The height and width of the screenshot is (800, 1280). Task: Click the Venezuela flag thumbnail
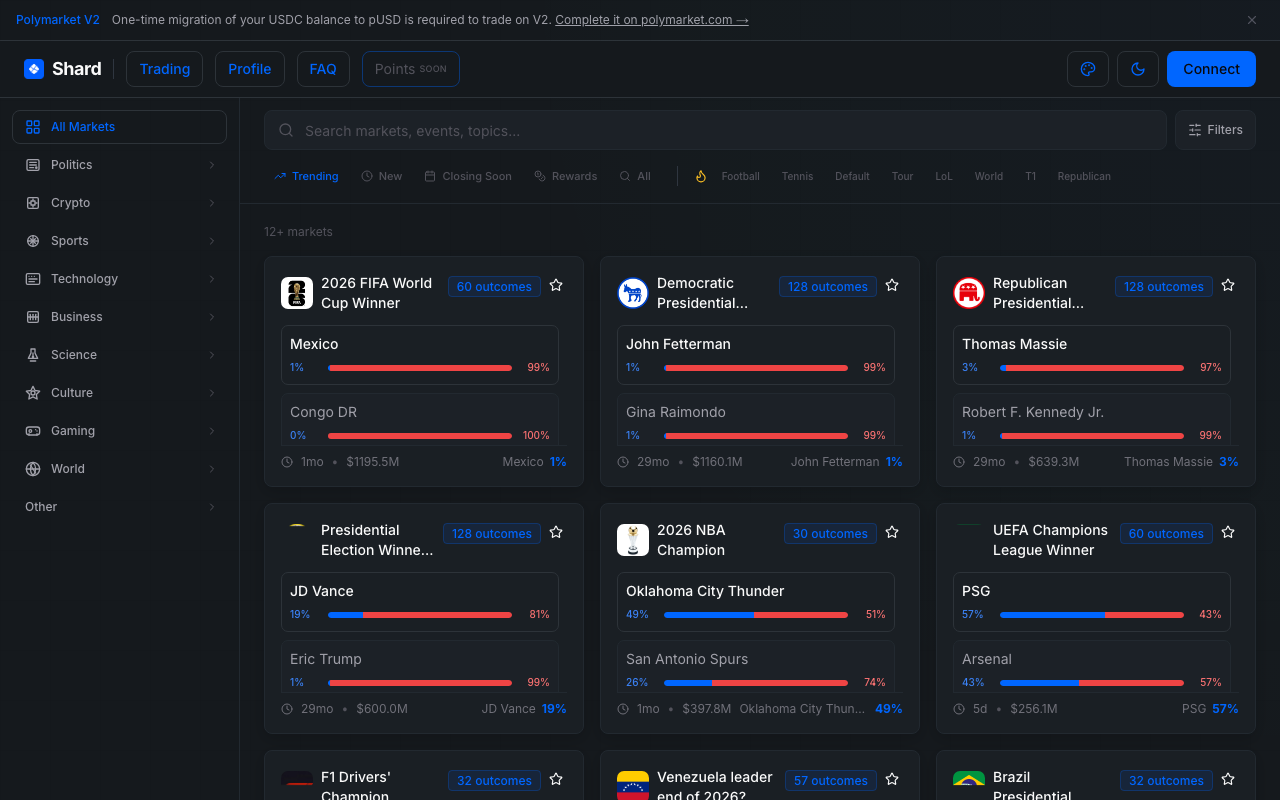click(x=633, y=785)
